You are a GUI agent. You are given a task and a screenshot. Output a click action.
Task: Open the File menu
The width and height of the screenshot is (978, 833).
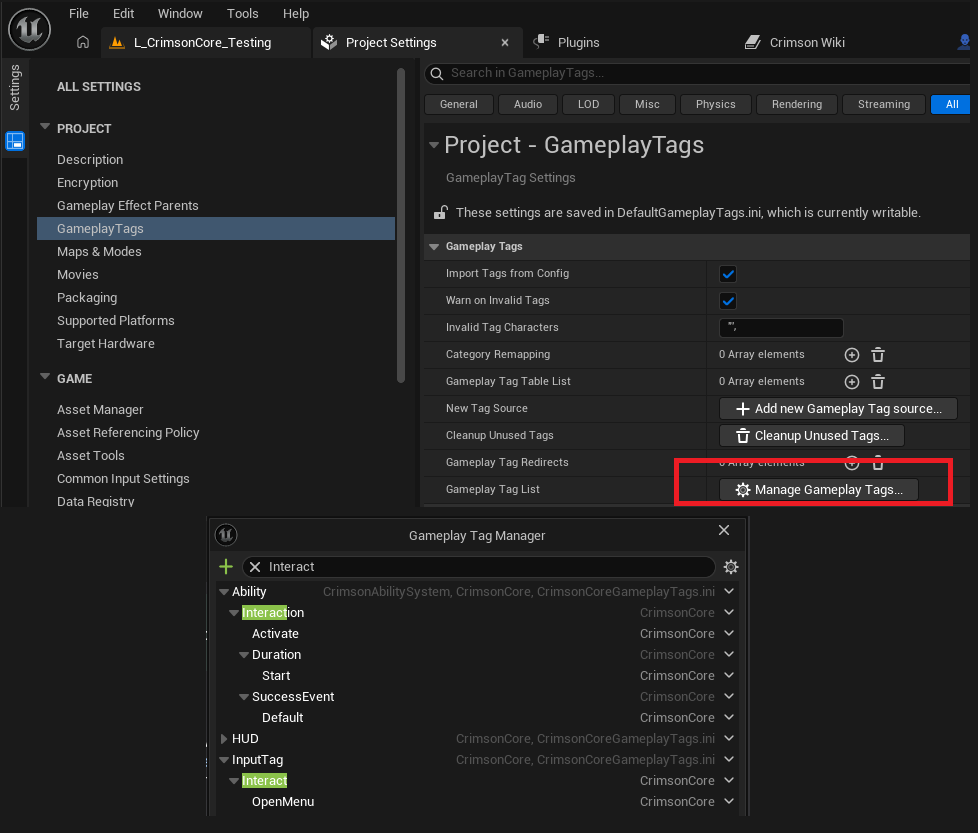click(x=79, y=14)
